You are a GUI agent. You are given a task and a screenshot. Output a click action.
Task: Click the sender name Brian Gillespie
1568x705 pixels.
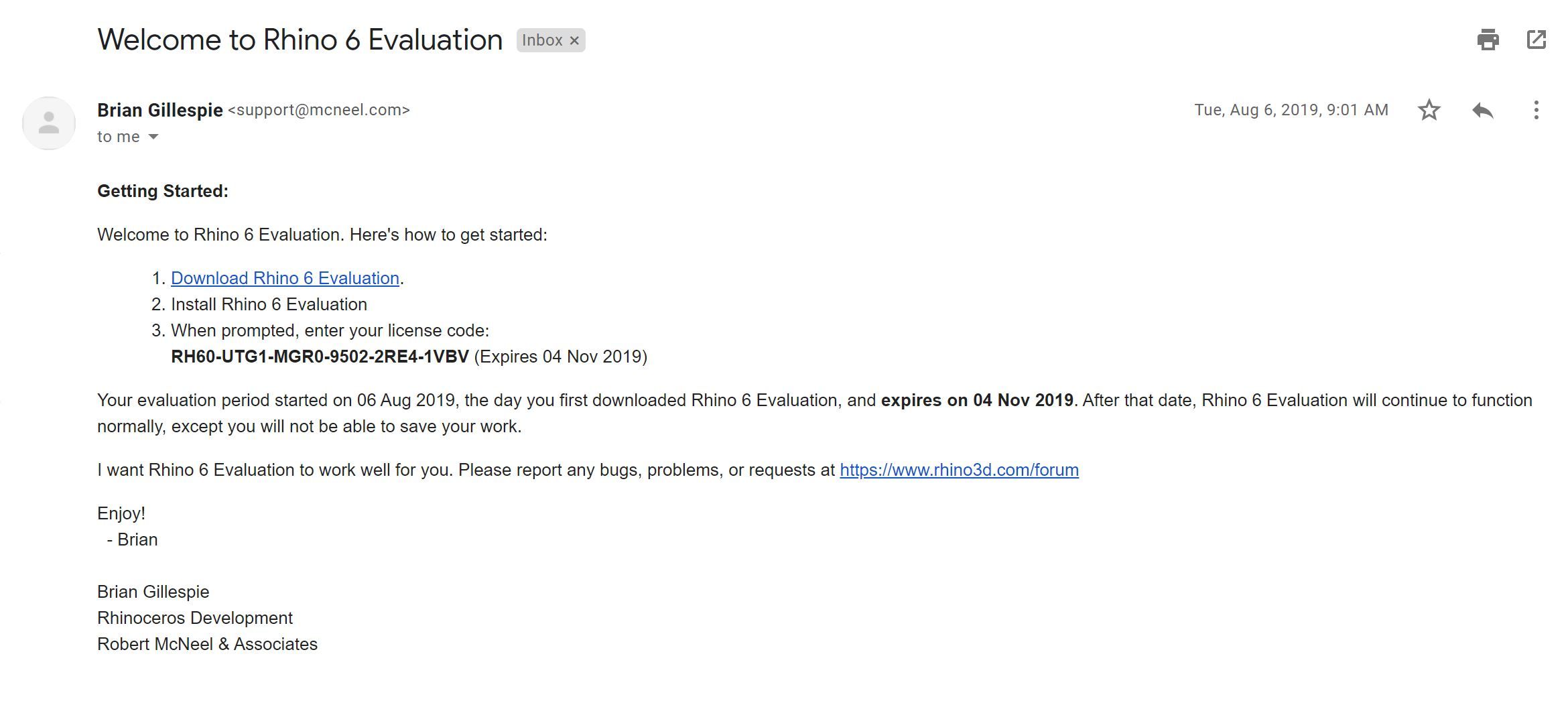[x=159, y=110]
